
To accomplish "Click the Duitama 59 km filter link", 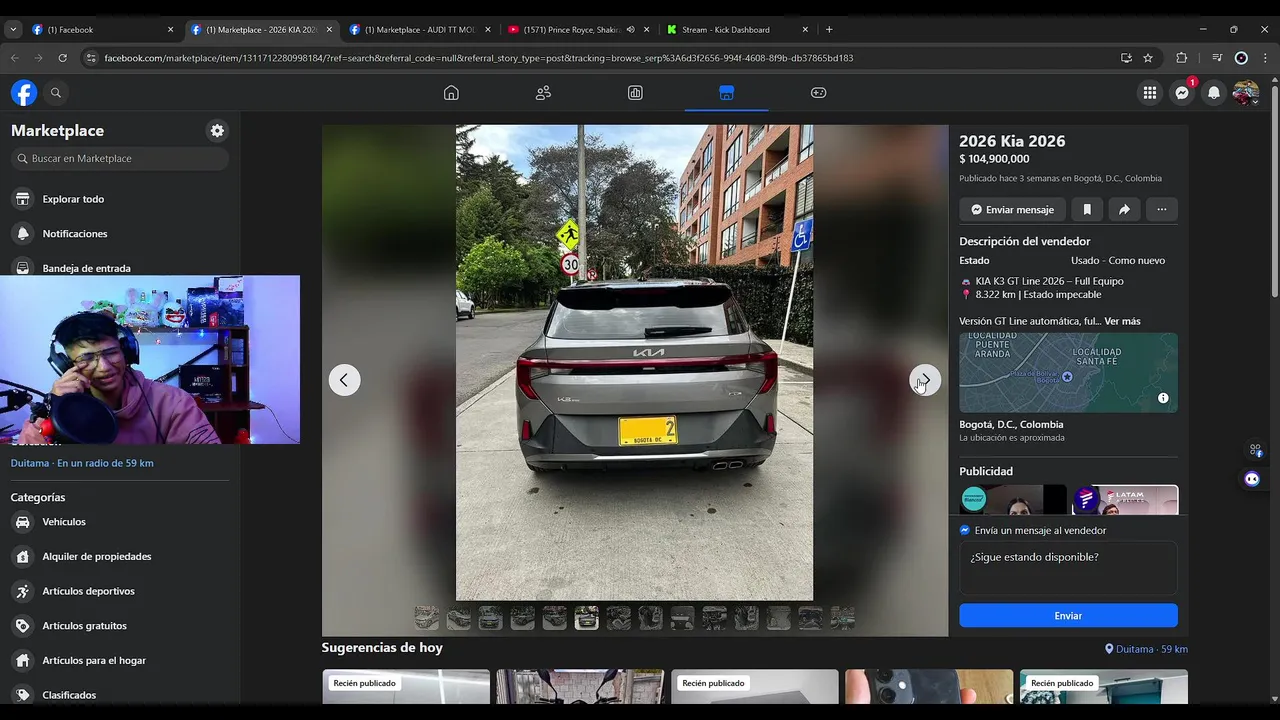I will [1146, 650].
